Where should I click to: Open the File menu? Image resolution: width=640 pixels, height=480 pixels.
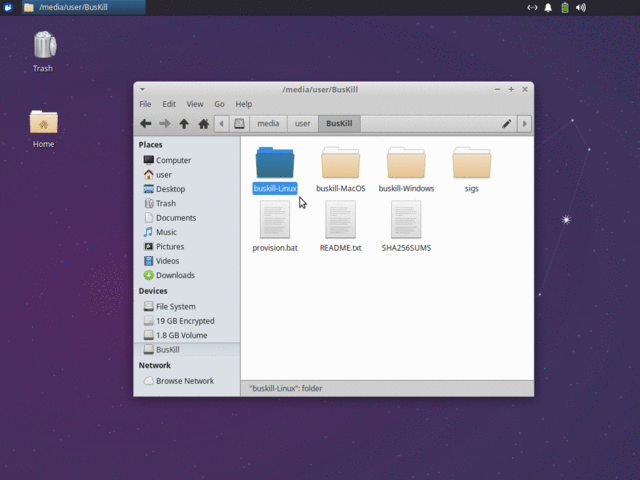[x=145, y=104]
